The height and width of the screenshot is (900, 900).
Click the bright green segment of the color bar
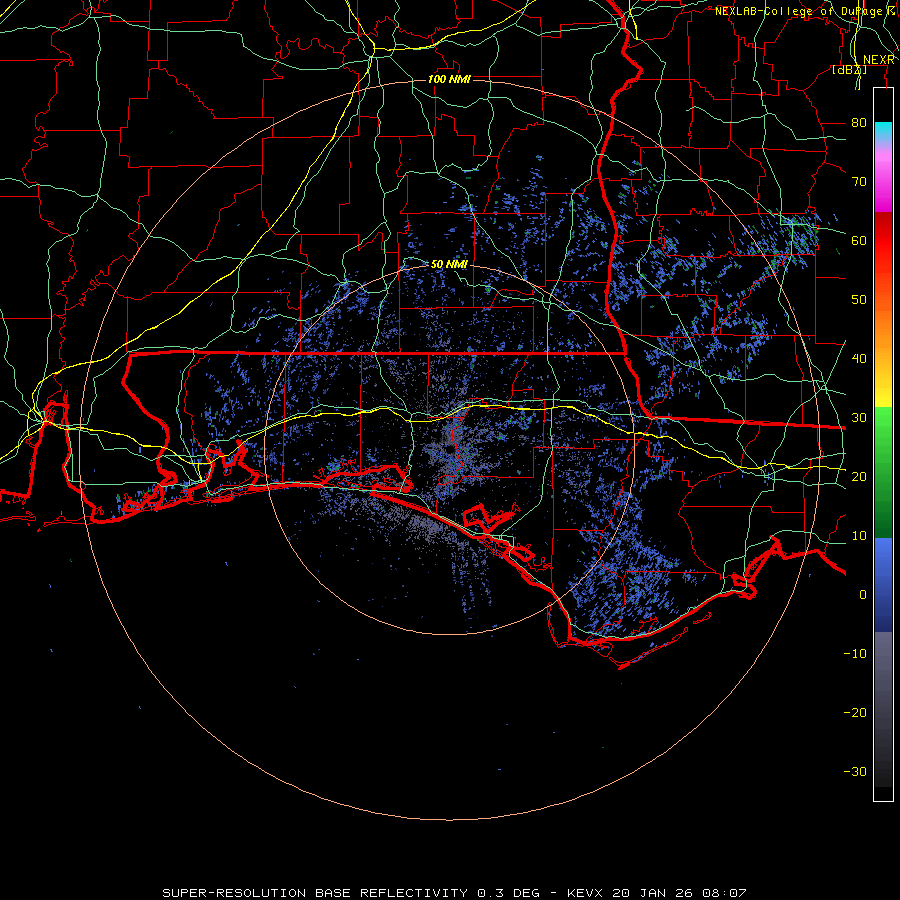point(883,428)
